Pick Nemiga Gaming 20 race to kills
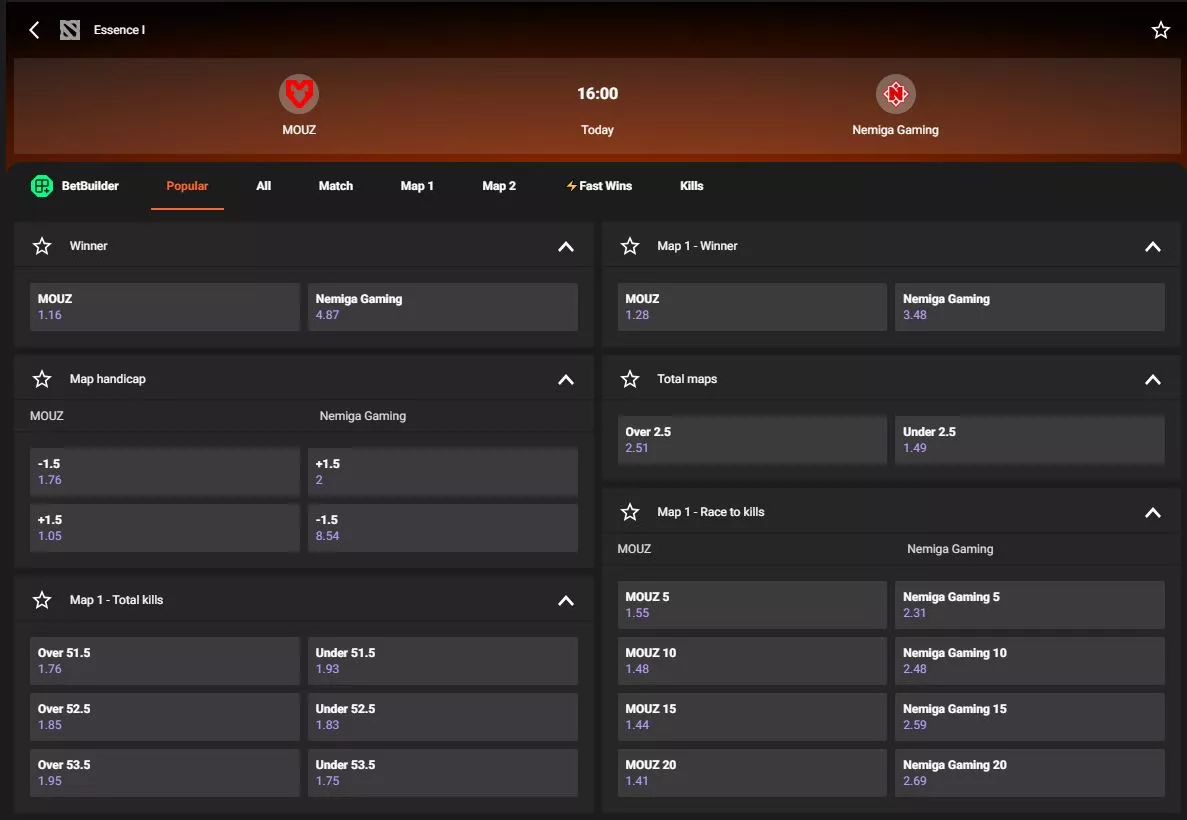 click(x=1030, y=773)
